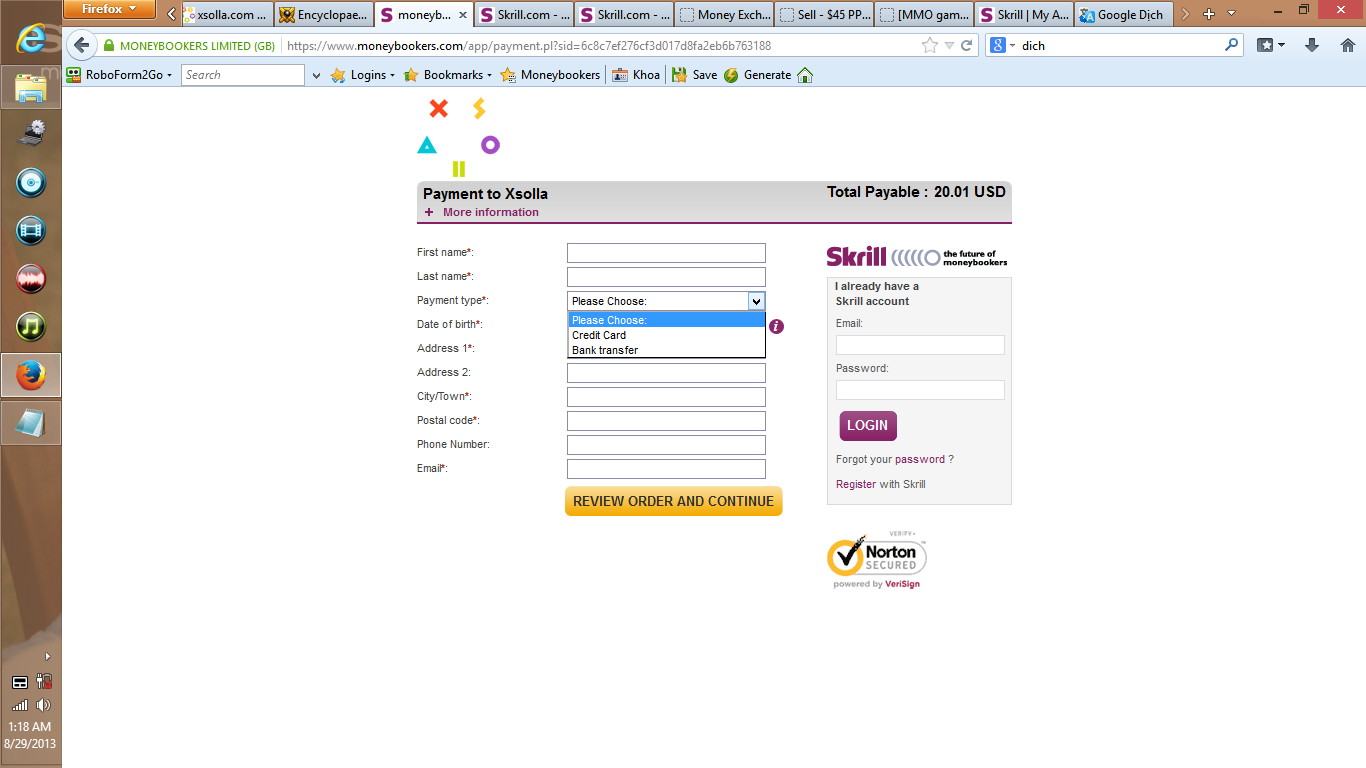Click the touch keyboard tray icon
This screenshot has width=1366, height=768.
pyautogui.click(x=20, y=682)
